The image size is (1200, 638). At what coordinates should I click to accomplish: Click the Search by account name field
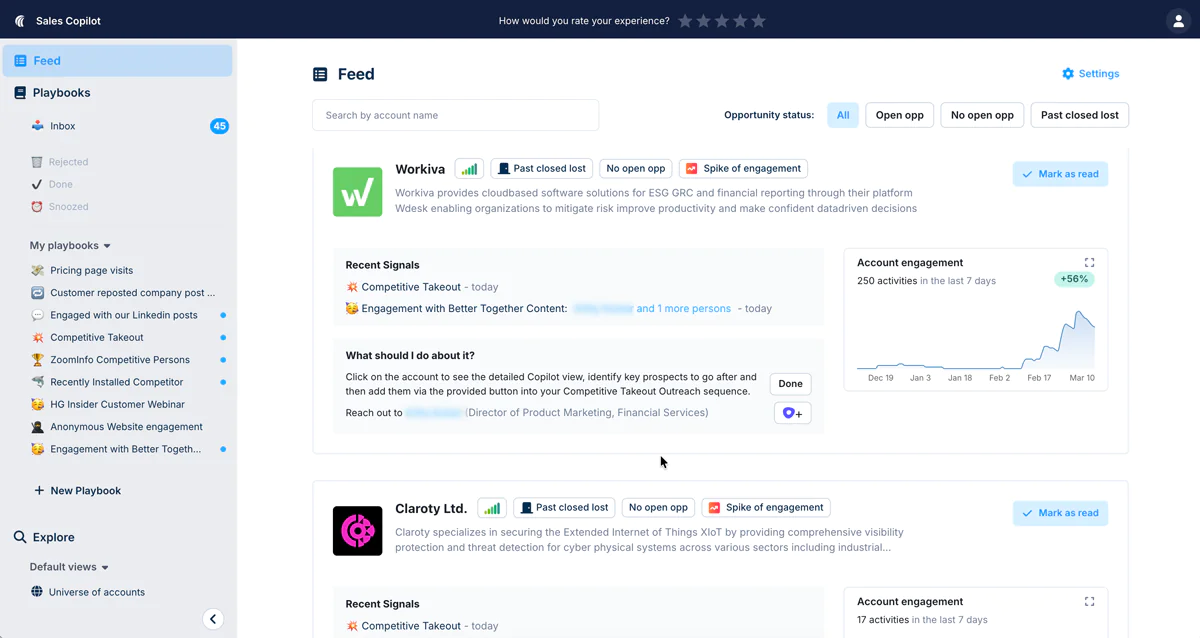pyautogui.click(x=455, y=115)
